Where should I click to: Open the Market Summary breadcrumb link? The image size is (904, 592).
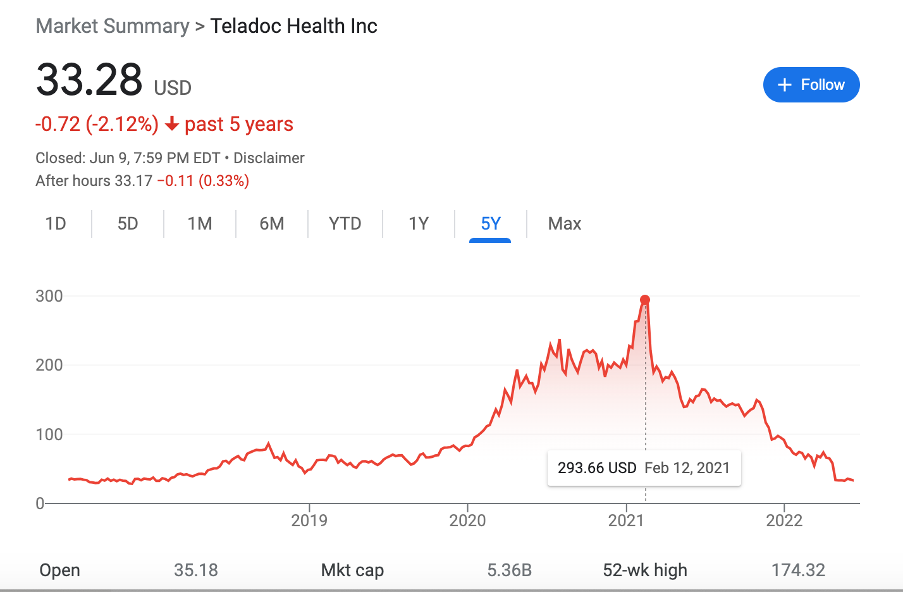pyautogui.click(x=112, y=26)
